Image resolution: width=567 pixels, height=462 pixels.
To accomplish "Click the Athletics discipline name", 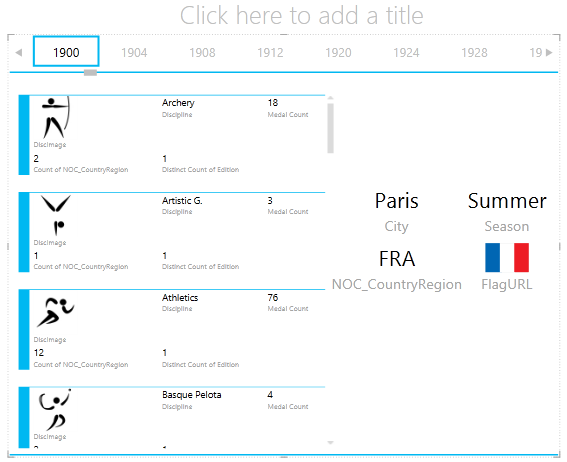I will [180, 298].
